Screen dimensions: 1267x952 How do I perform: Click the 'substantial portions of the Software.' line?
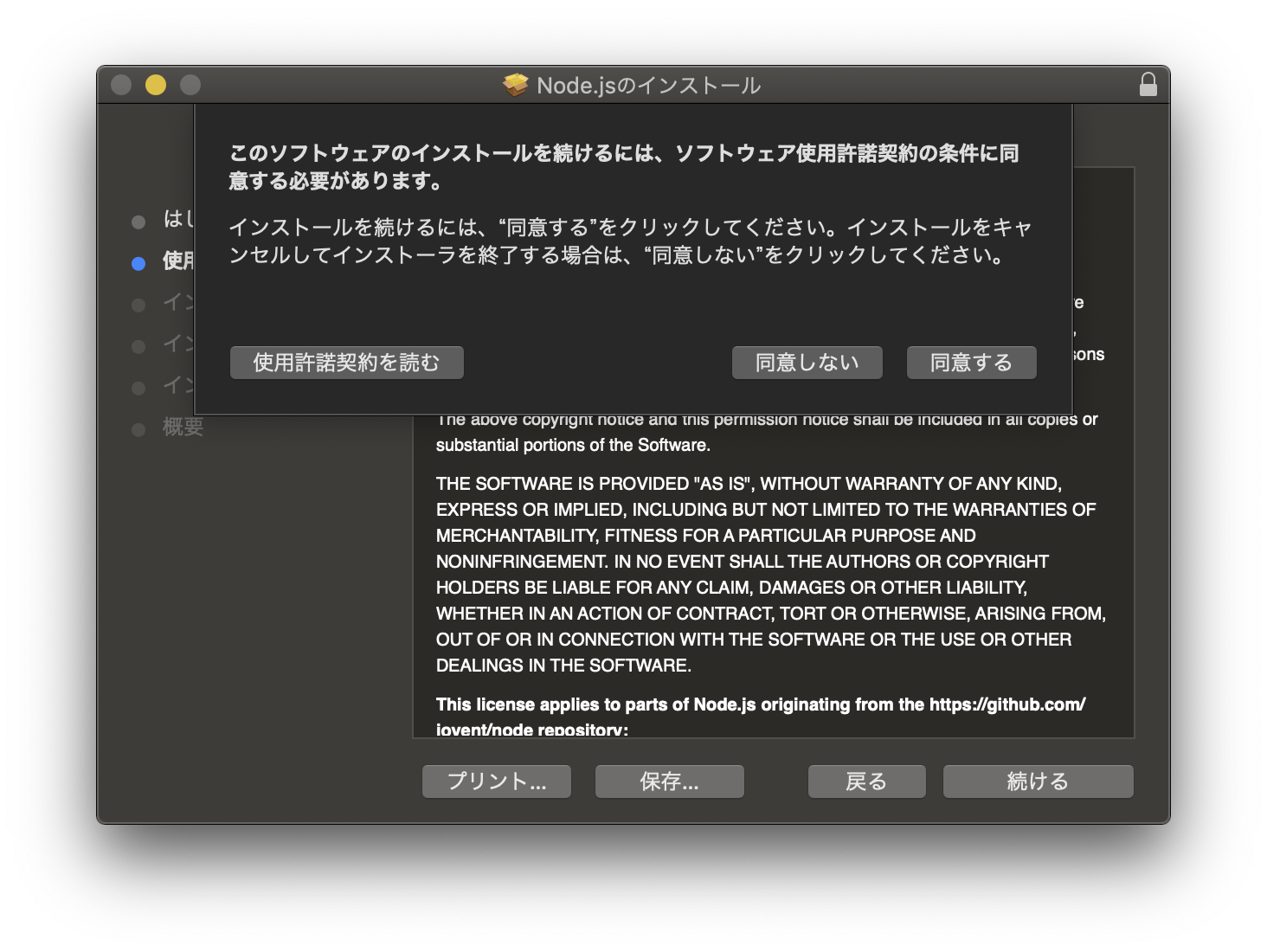(573, 445)
